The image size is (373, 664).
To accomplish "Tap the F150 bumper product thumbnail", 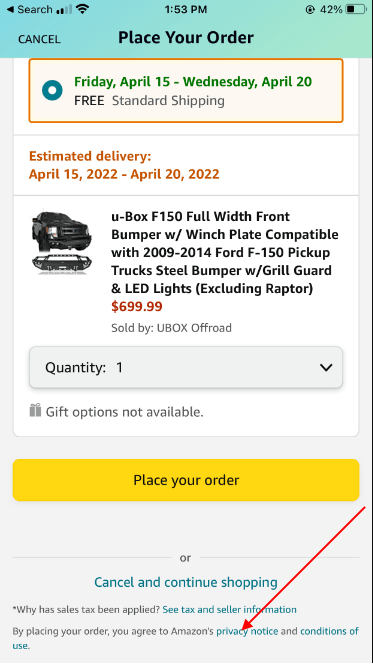I will [x=62, y=242].
